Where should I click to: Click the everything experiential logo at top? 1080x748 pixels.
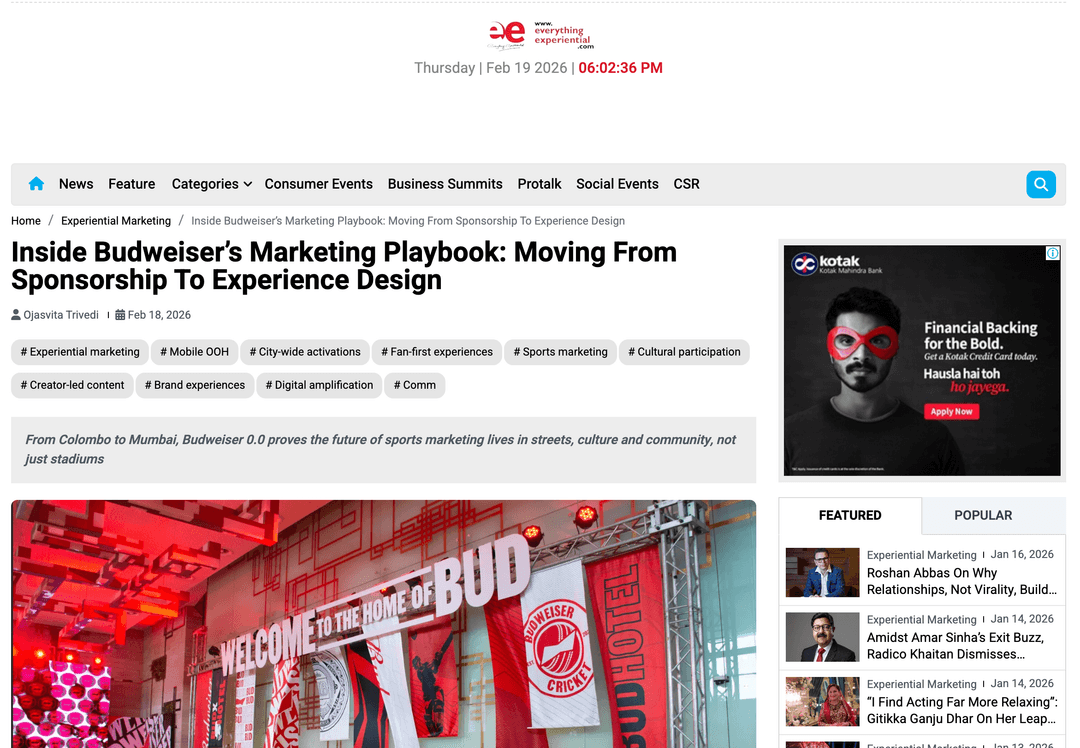click(x=540, y=34)
